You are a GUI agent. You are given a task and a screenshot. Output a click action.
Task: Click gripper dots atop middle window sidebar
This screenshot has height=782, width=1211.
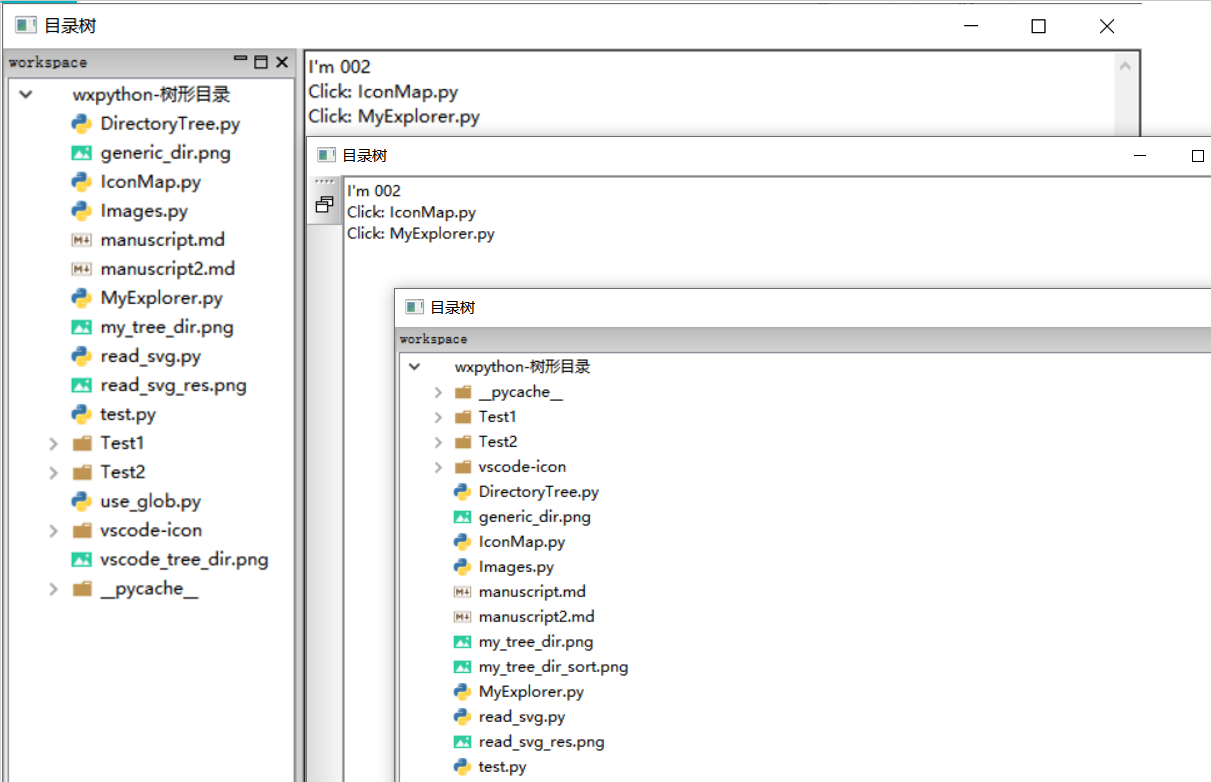pos(324,181)
